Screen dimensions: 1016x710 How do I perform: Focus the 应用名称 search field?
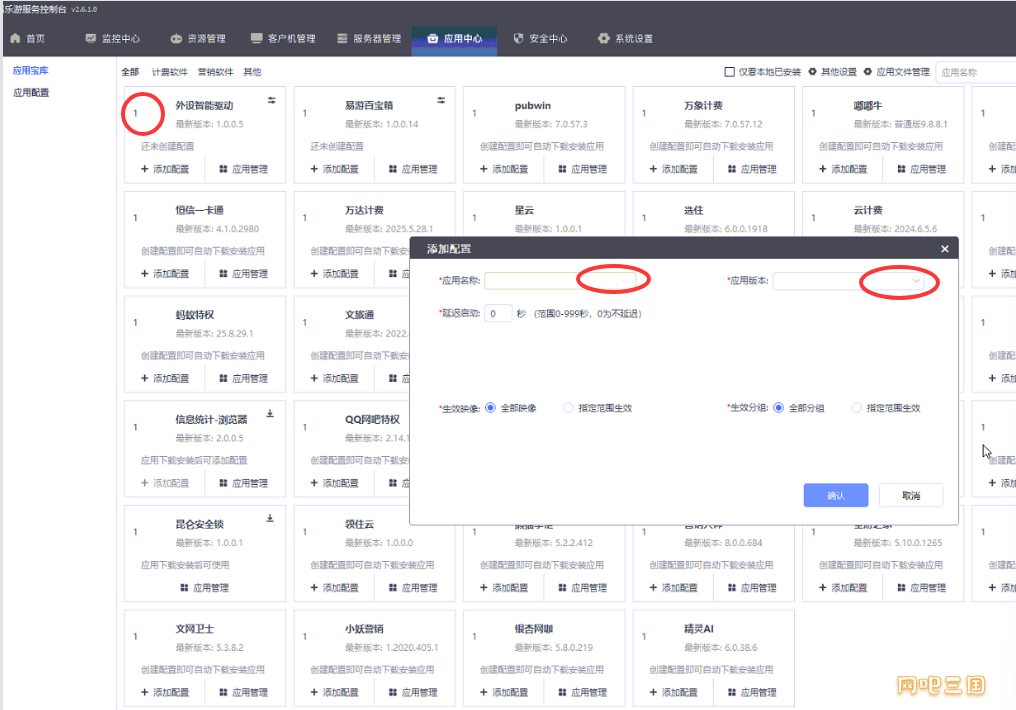[x=975, y=73]
